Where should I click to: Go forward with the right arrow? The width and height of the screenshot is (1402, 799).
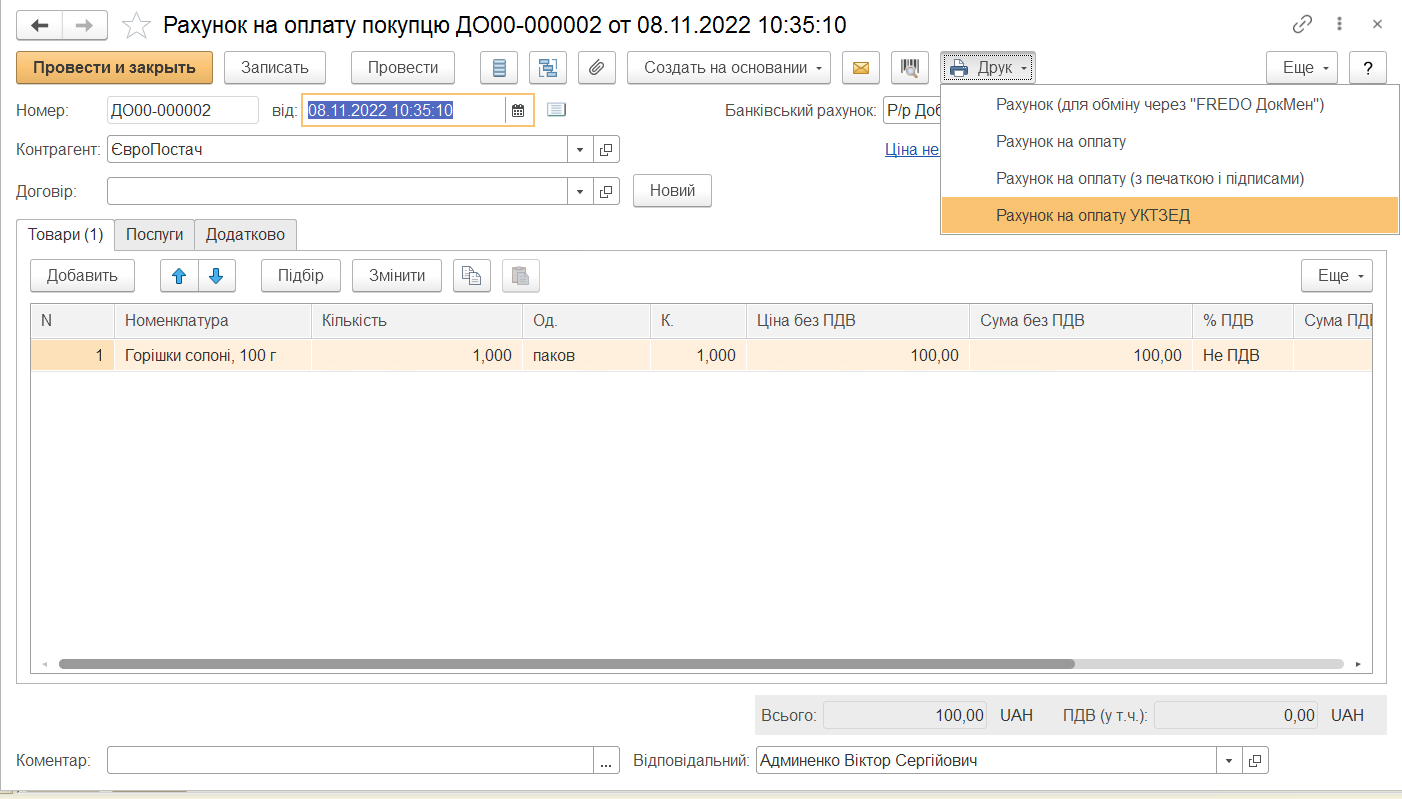pos(85,25)
